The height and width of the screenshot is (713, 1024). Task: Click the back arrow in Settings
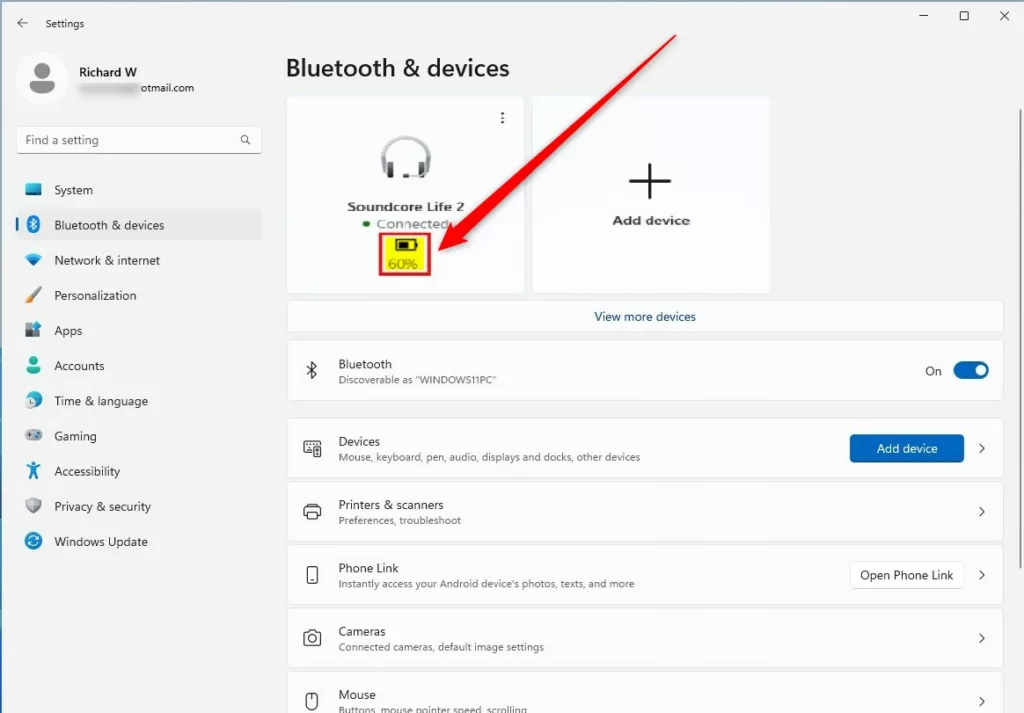(23, 23)
